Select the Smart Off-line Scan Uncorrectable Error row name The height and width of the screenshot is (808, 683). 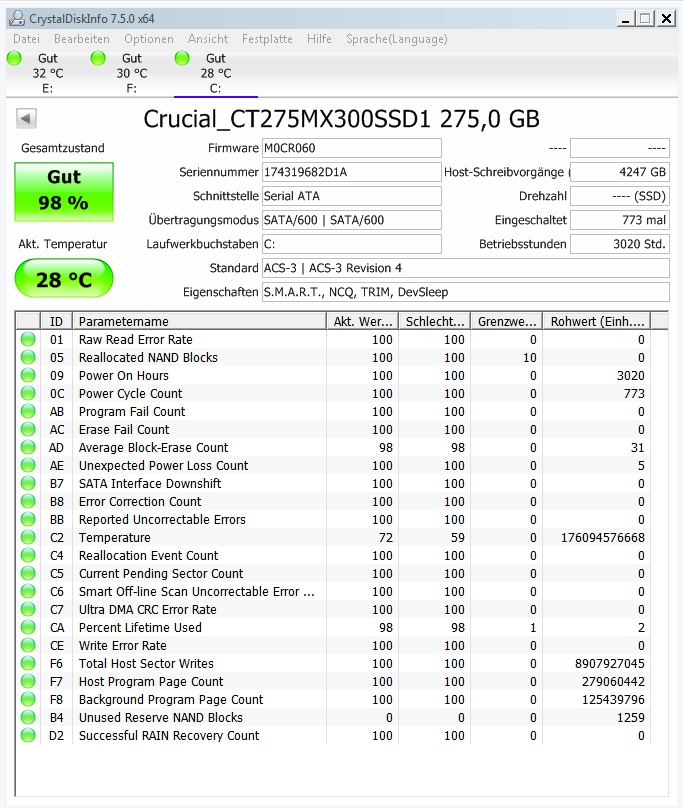coord(196,592)
